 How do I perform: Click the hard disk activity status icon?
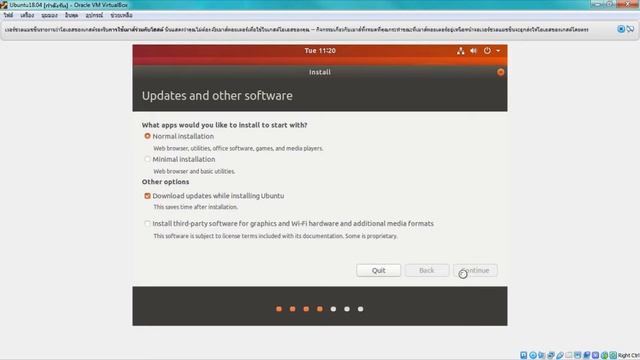click(524, 356)
